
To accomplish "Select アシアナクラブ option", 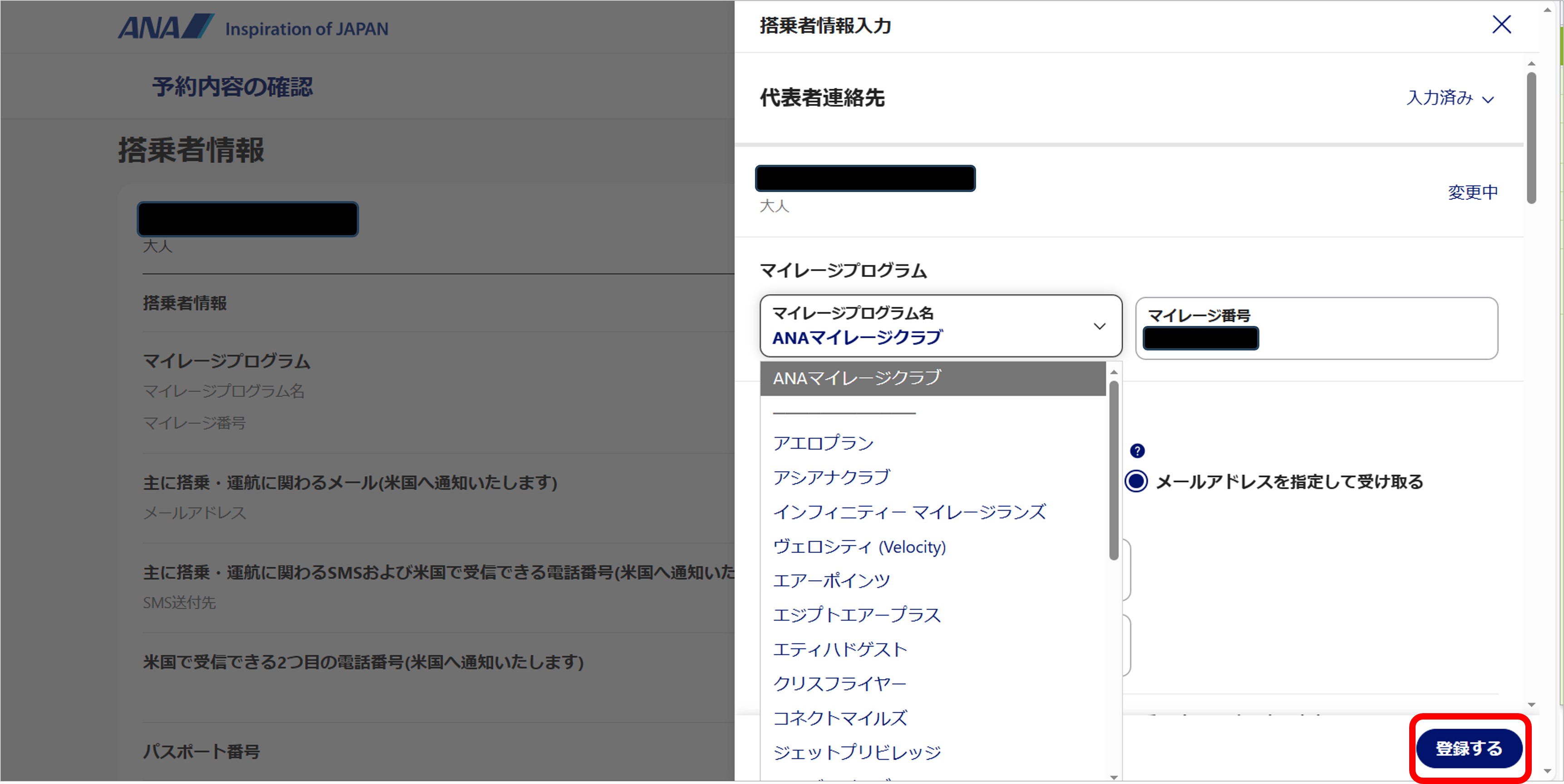I will 831,477.
